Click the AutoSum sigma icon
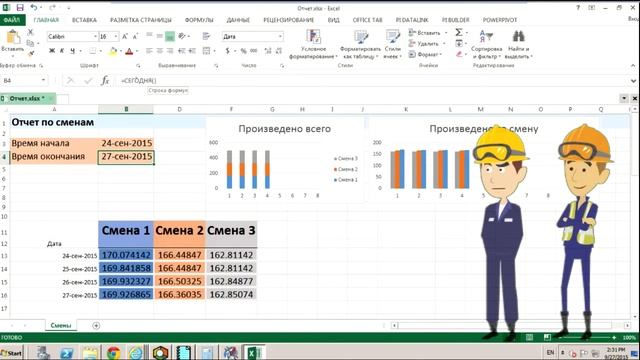This screenshot has width=640, height=360. tap(459, 32)
